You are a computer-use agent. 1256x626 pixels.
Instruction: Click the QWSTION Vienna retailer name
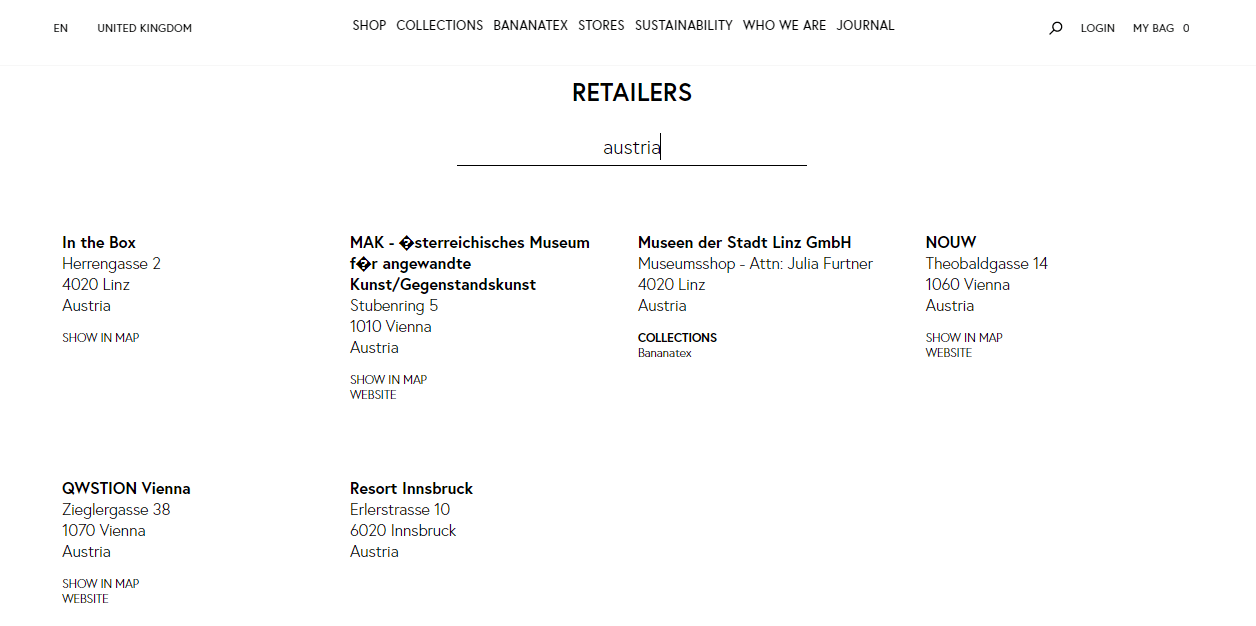(x=126, y=488)
